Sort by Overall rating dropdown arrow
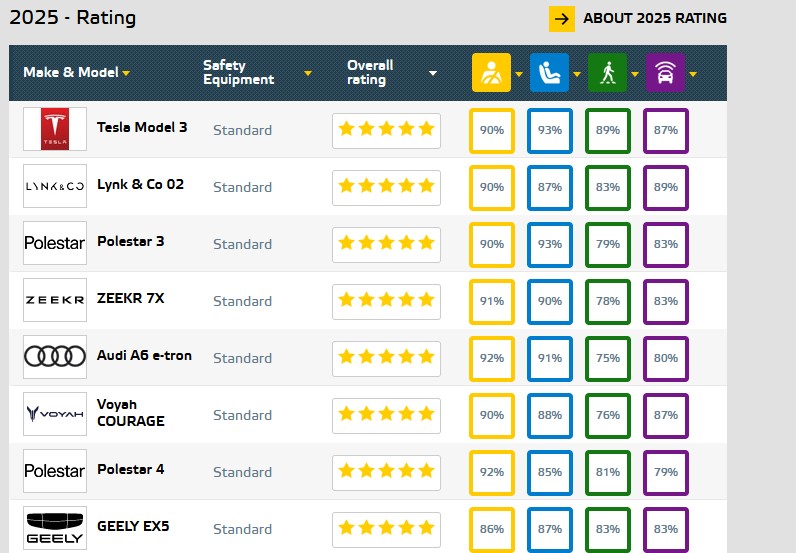The image size is (796, 553). coord(433,73)
